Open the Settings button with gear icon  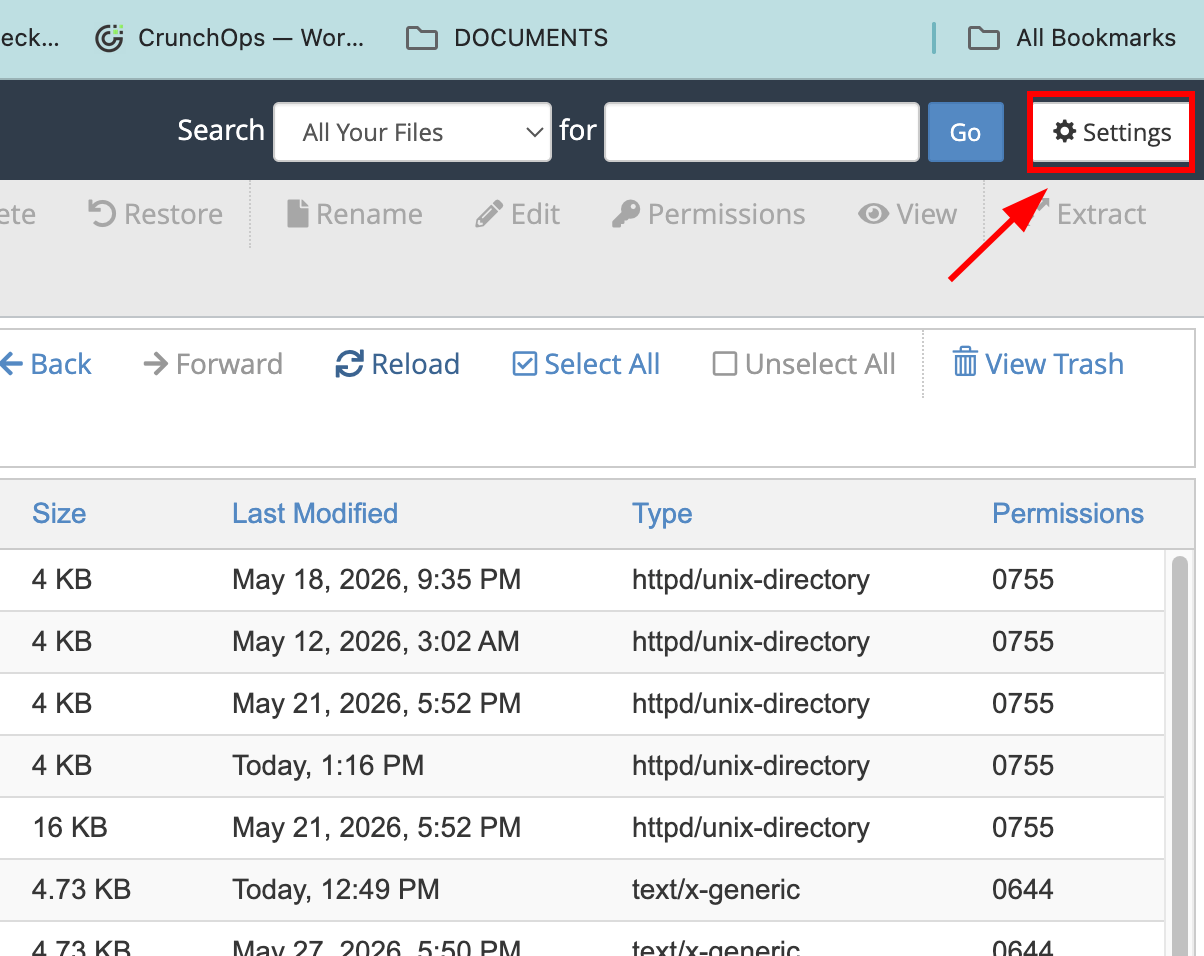point(1112,132)
